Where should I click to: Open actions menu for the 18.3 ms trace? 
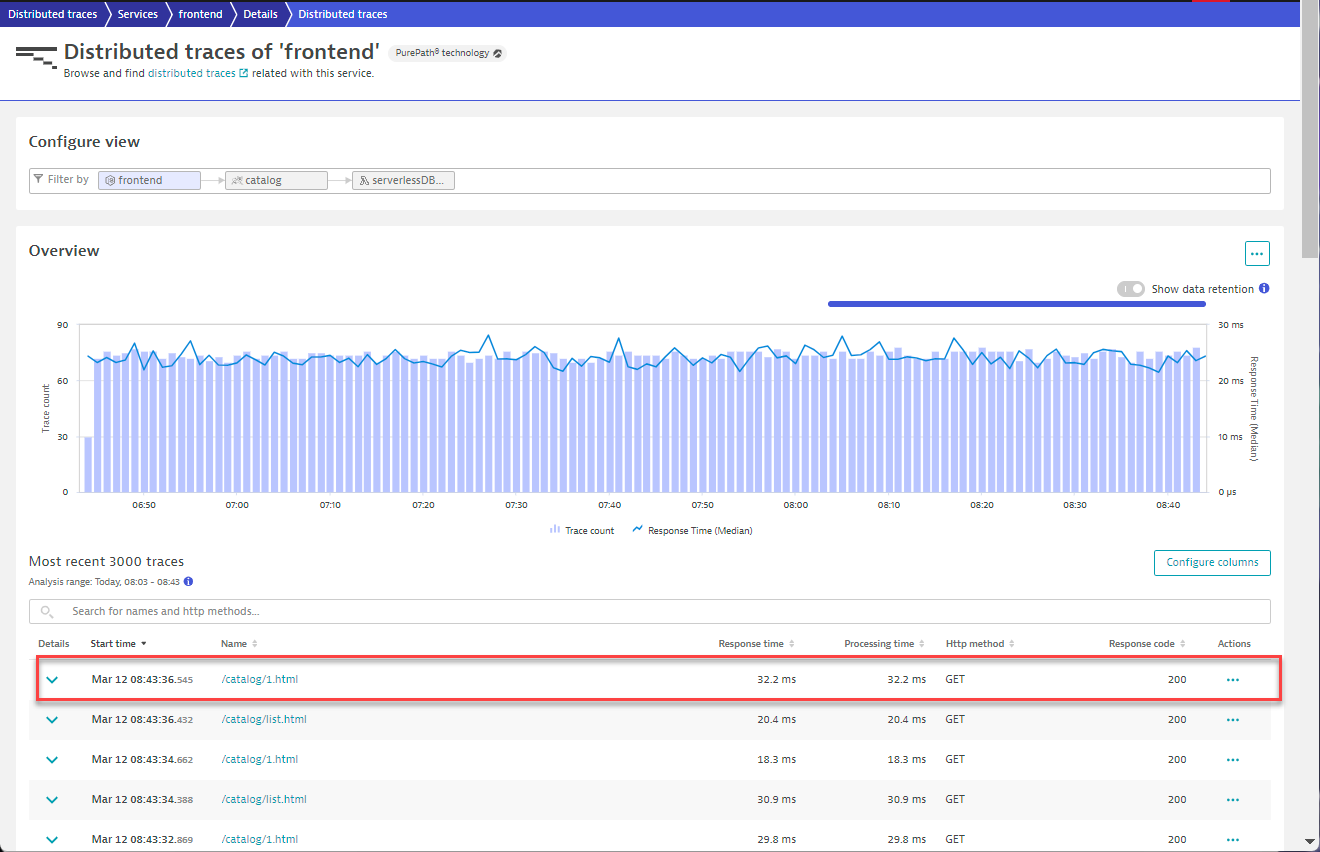[1232, 760]
